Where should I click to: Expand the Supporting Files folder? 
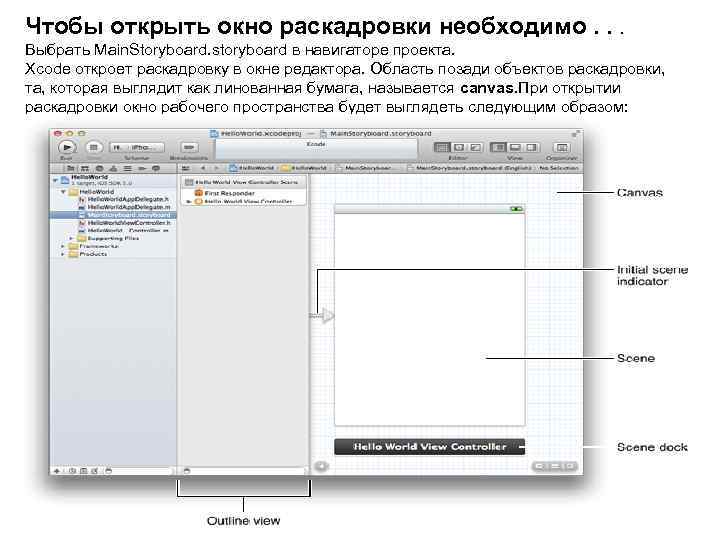tap(72, 238)
